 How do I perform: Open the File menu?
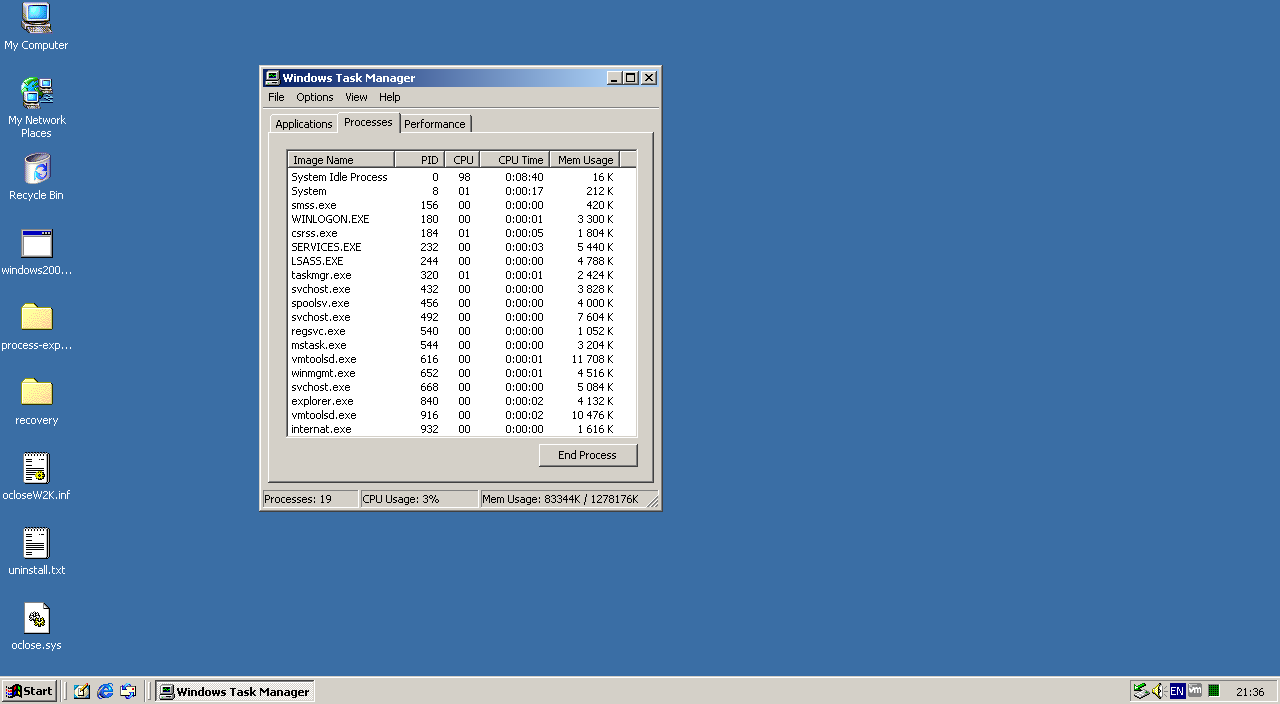coord(276,97)
